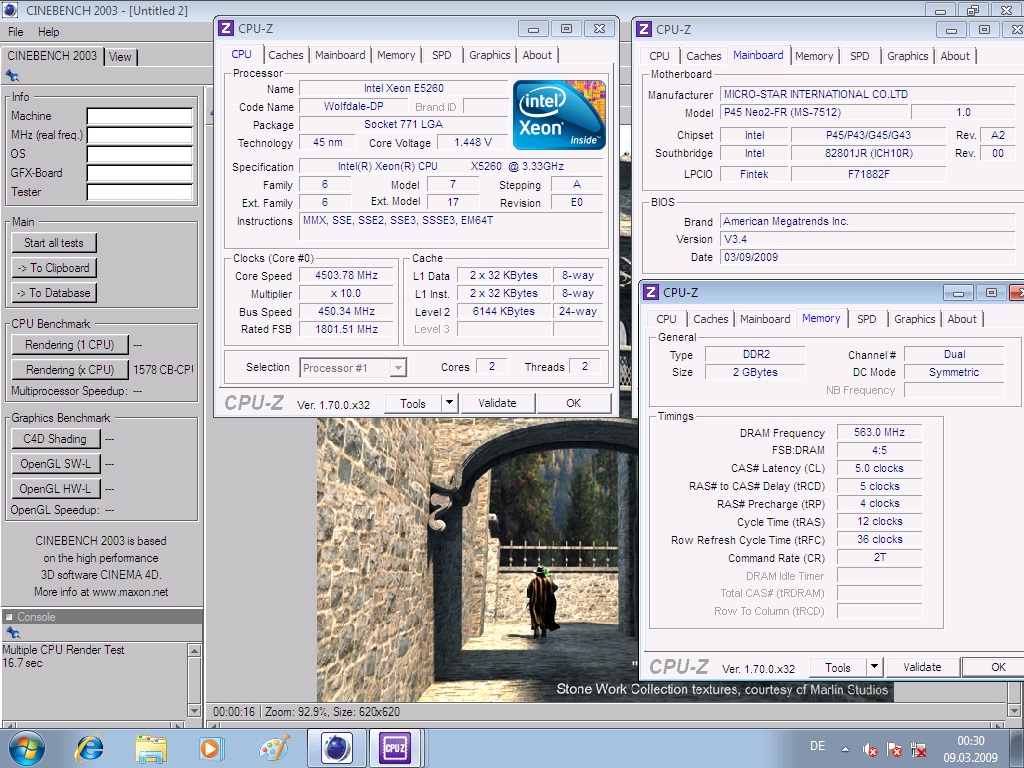Click the To Database button
Viewport: 1024px width, 768px height.
pos(54,293)
